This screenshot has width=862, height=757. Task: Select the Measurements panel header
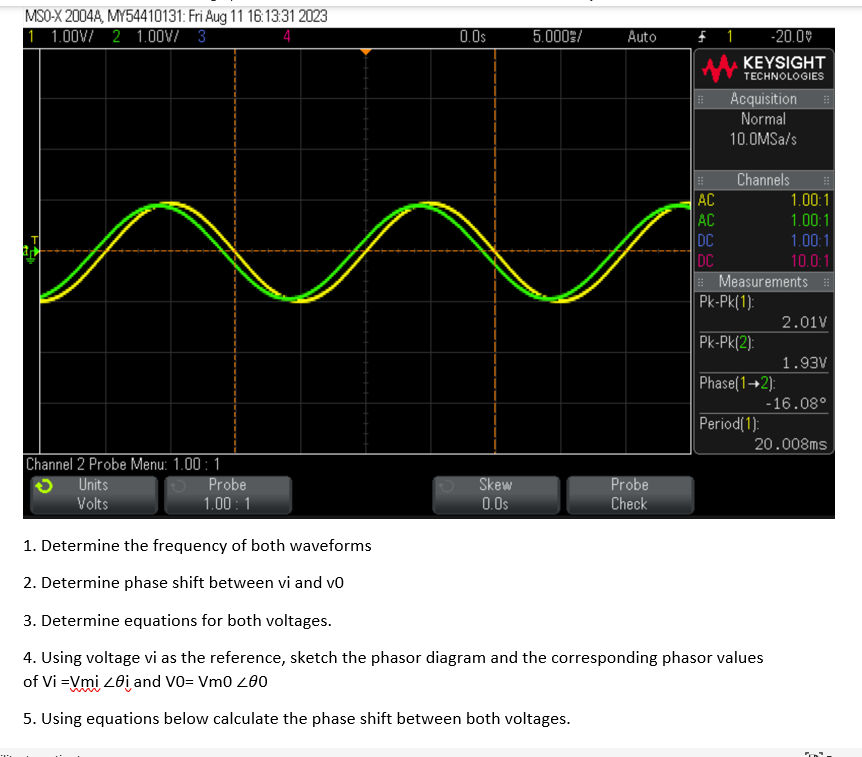tap(762, 281)
